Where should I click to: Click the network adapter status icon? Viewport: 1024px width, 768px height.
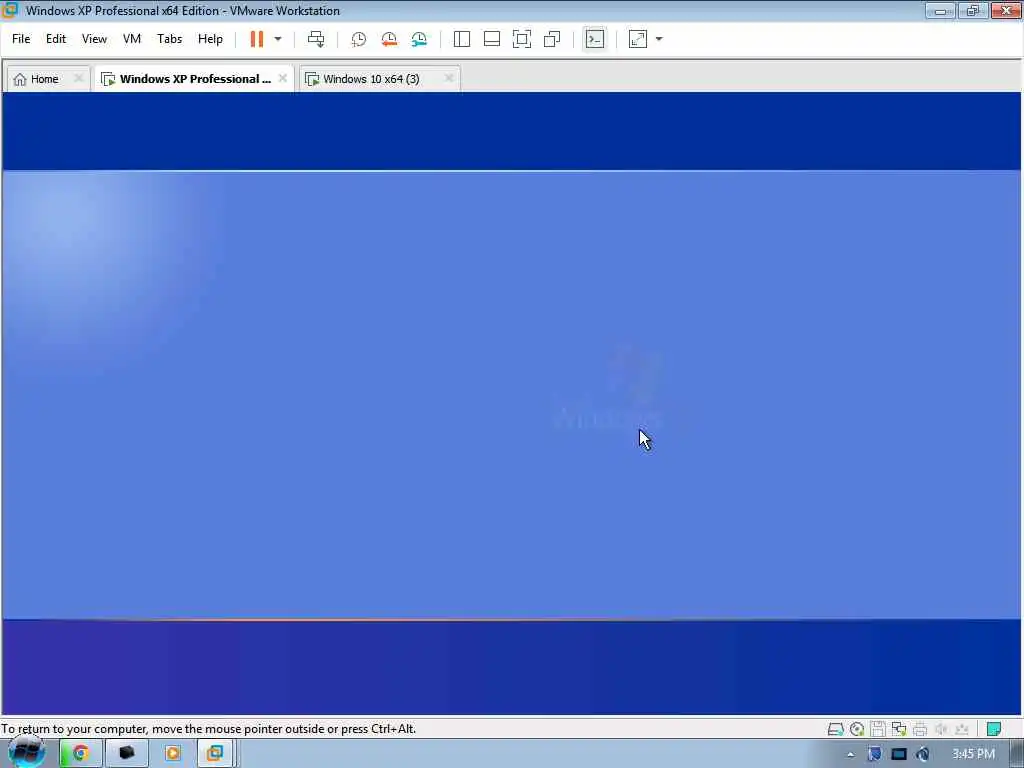[899, 729]
